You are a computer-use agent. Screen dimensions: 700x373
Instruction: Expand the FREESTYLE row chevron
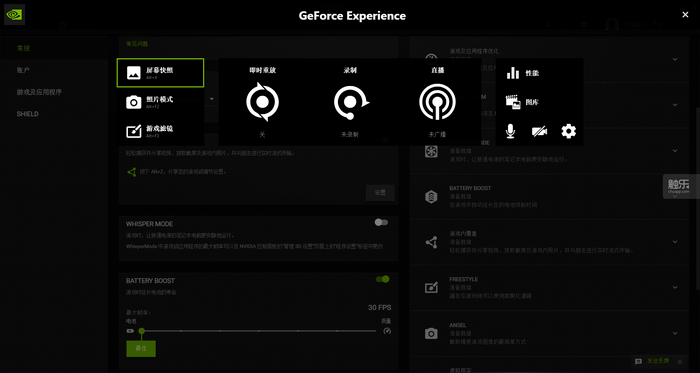675,287
